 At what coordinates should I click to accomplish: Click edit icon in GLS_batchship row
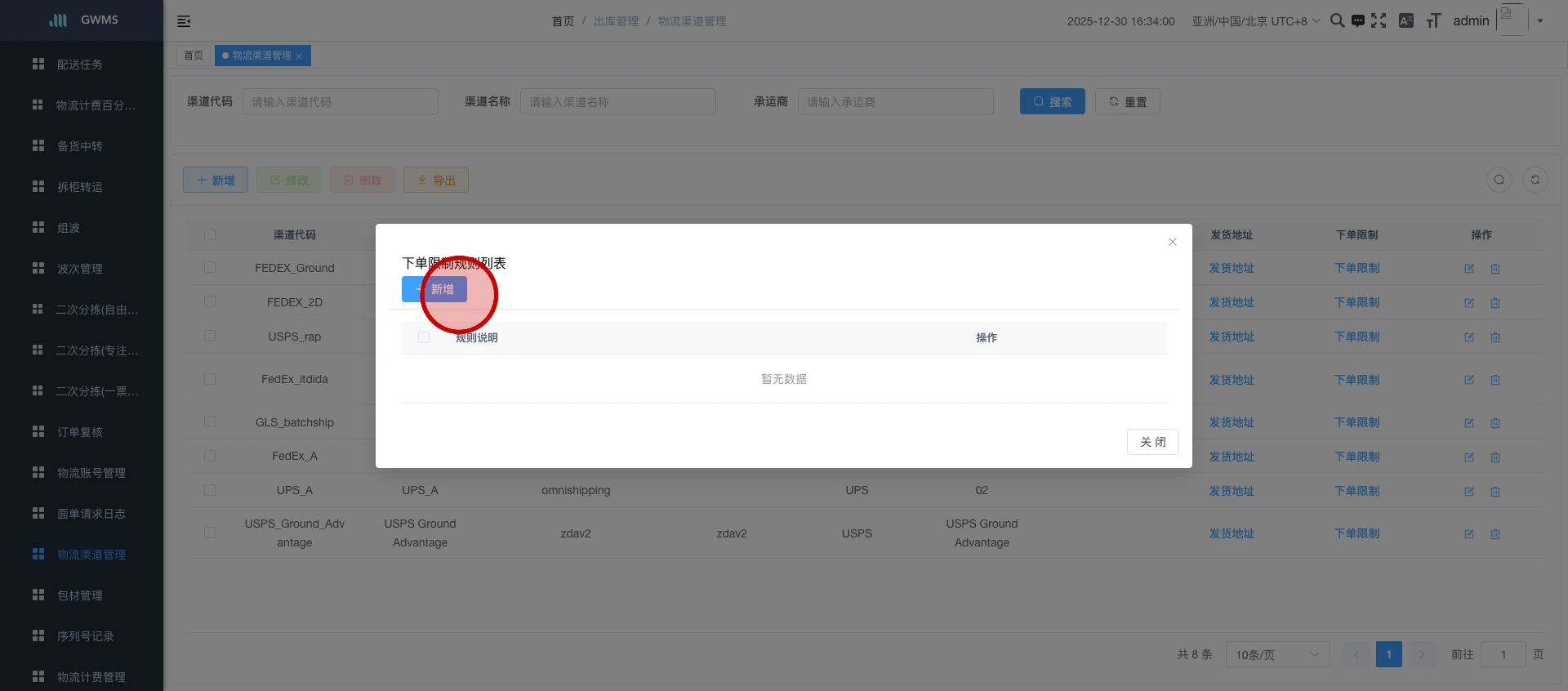click(x=1469, y=423)
